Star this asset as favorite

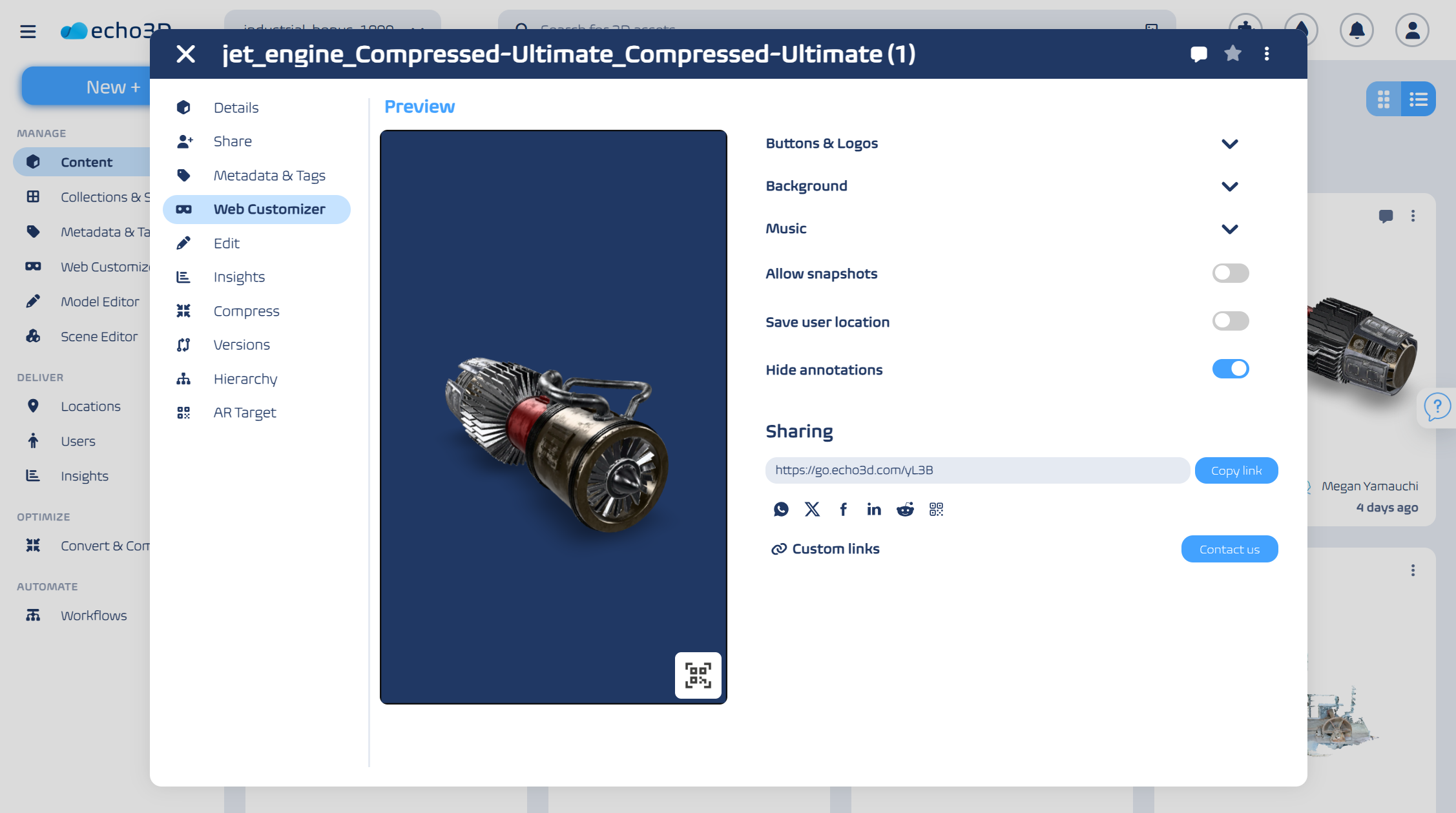click(1232, 54)
